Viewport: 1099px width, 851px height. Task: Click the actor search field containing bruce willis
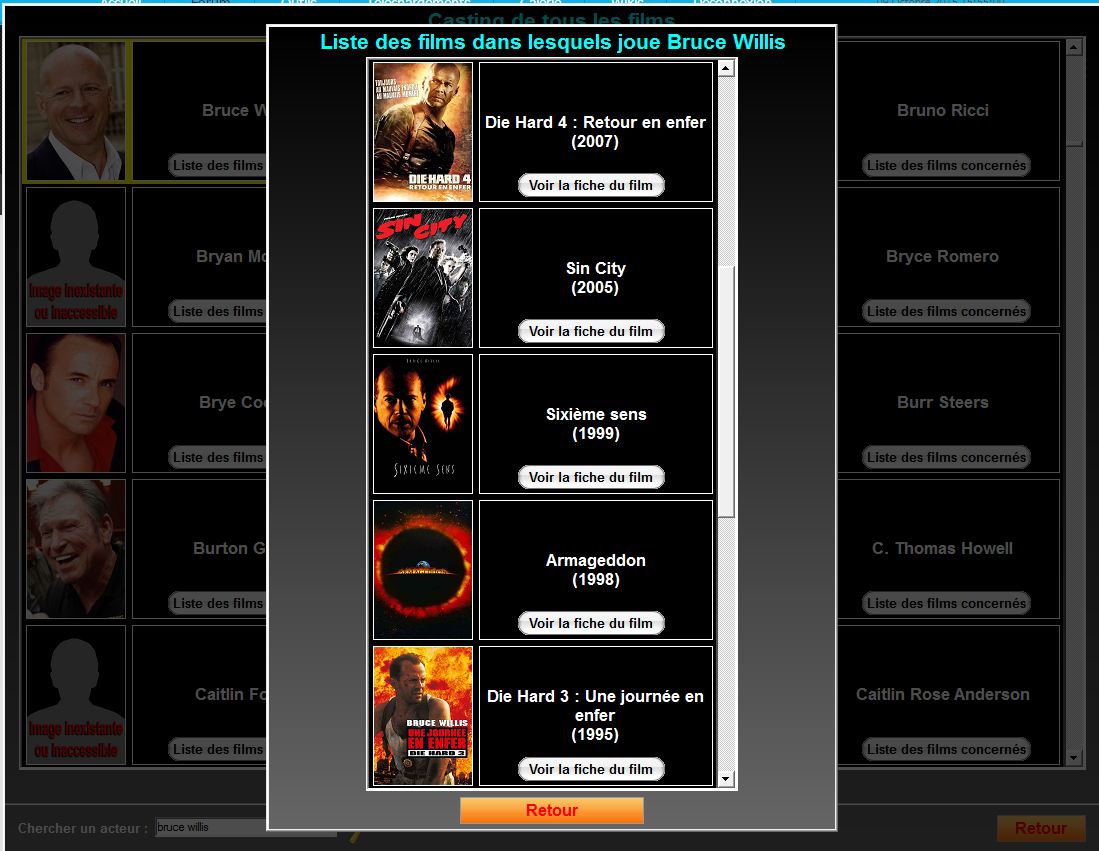[x=211, y=827]
